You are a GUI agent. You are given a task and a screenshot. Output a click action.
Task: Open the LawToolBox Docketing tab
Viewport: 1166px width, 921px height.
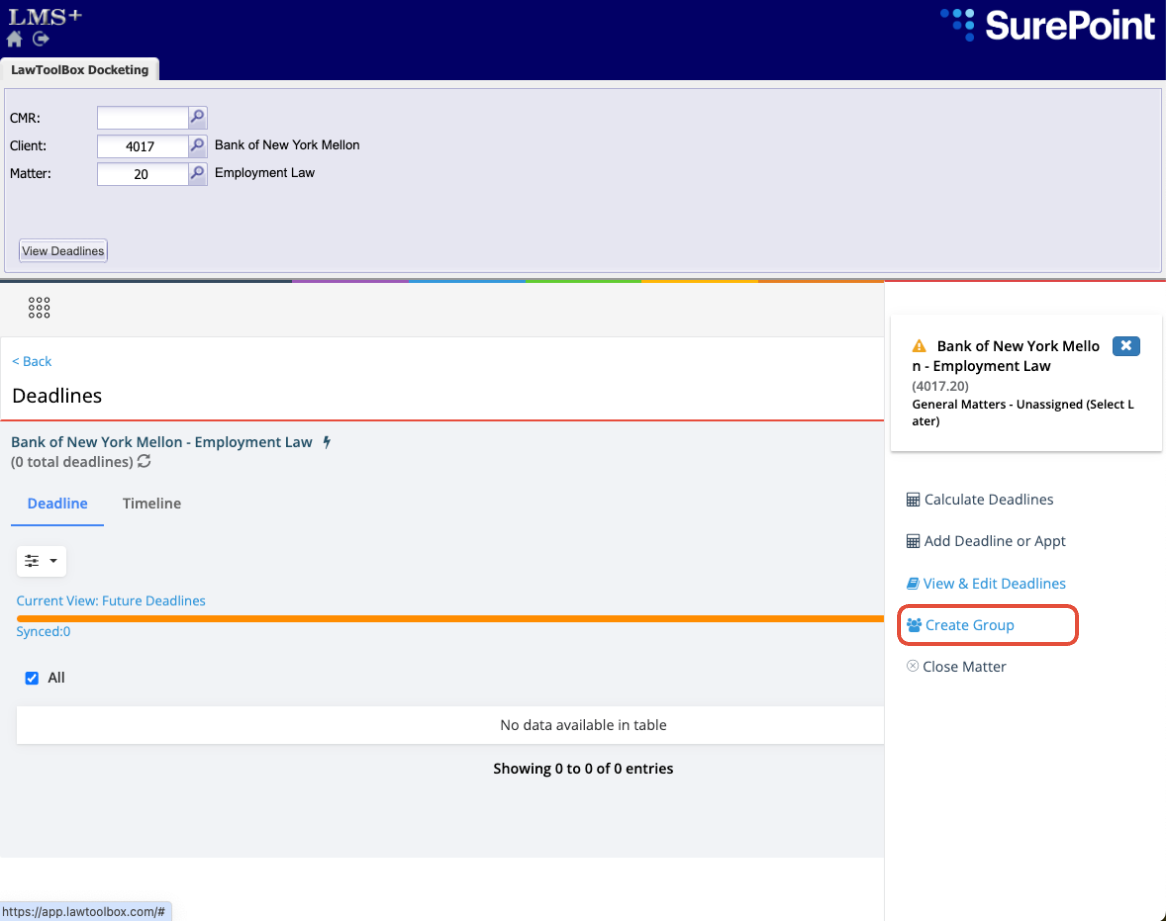tap(80, 70)
